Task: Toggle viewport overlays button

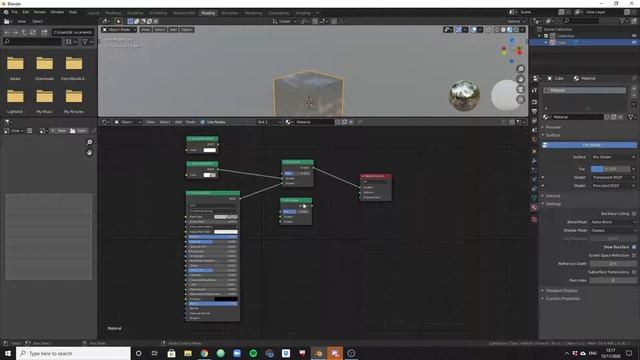Action: pos(474,30)
